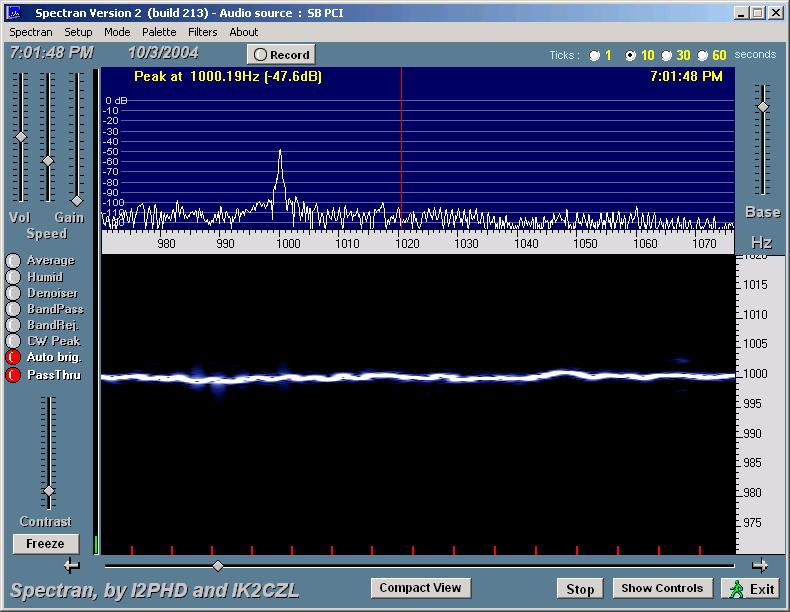The height and width of the screenshot is (612, 790).
Task: Enable the Average filter indicator
Action: pos(13,261)
